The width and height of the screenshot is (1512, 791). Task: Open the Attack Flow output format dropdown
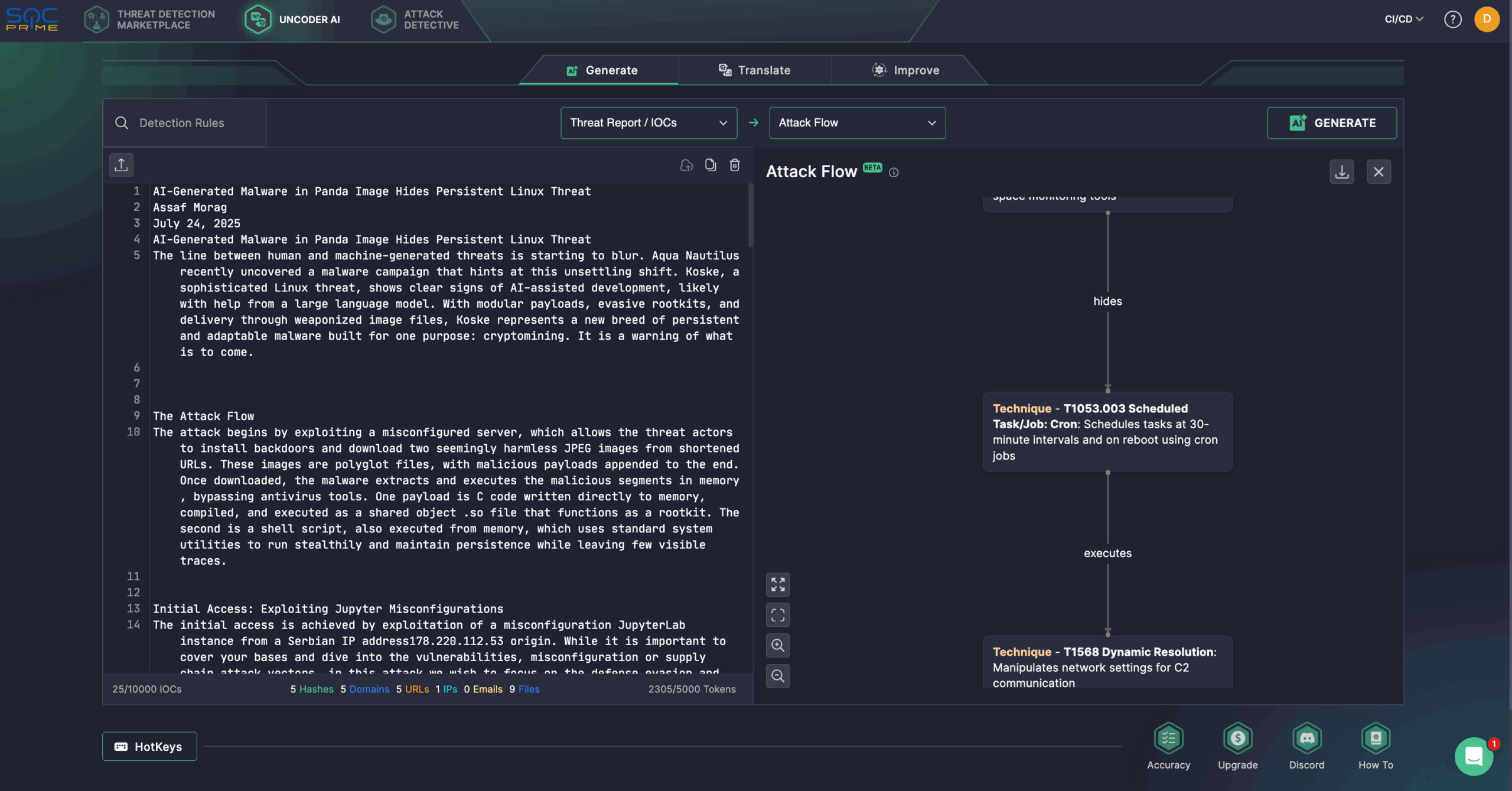[856, 122]
